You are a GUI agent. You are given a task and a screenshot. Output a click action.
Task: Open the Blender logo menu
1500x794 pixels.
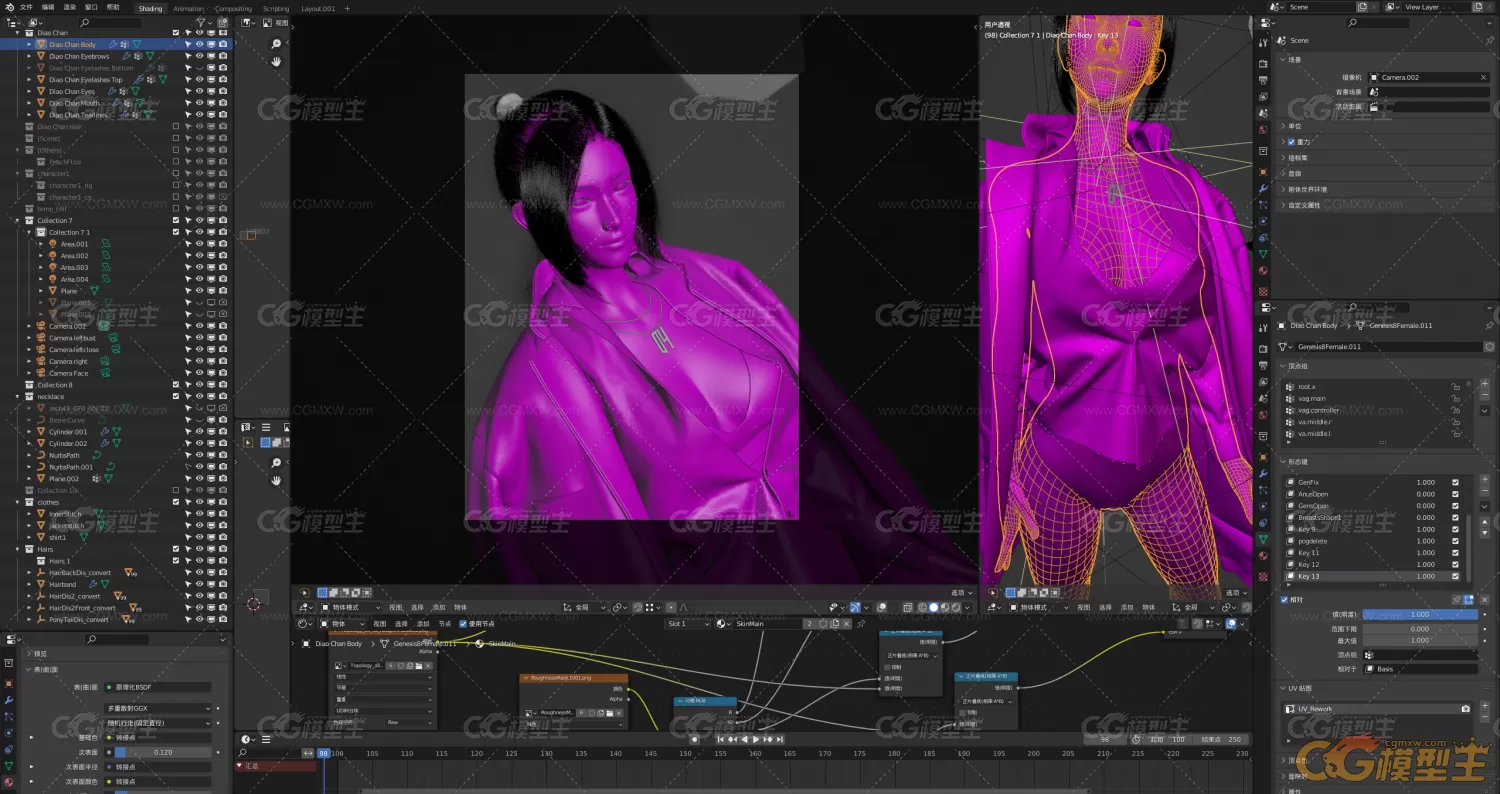click(9, 7)
